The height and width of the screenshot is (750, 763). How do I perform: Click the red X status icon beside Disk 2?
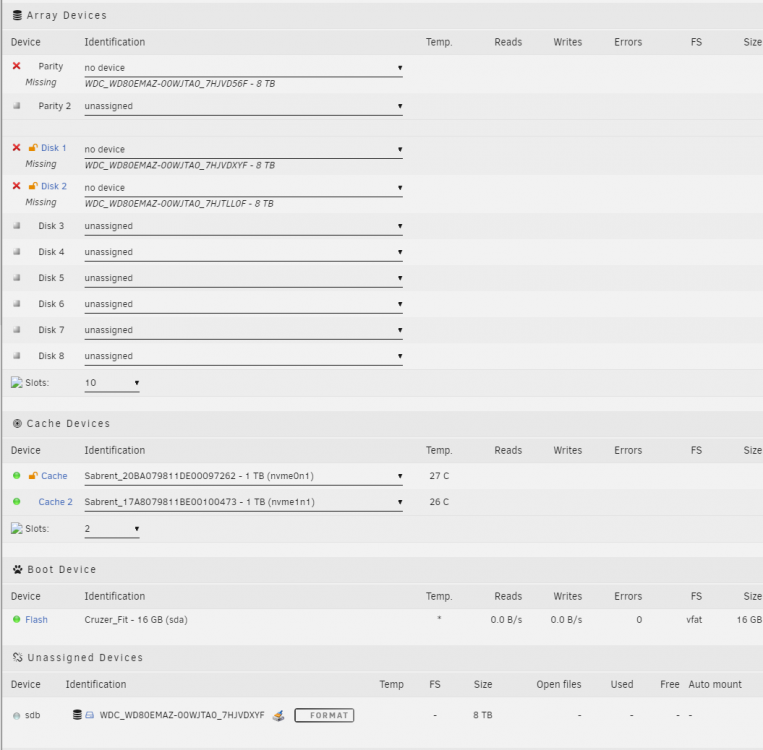17,186
